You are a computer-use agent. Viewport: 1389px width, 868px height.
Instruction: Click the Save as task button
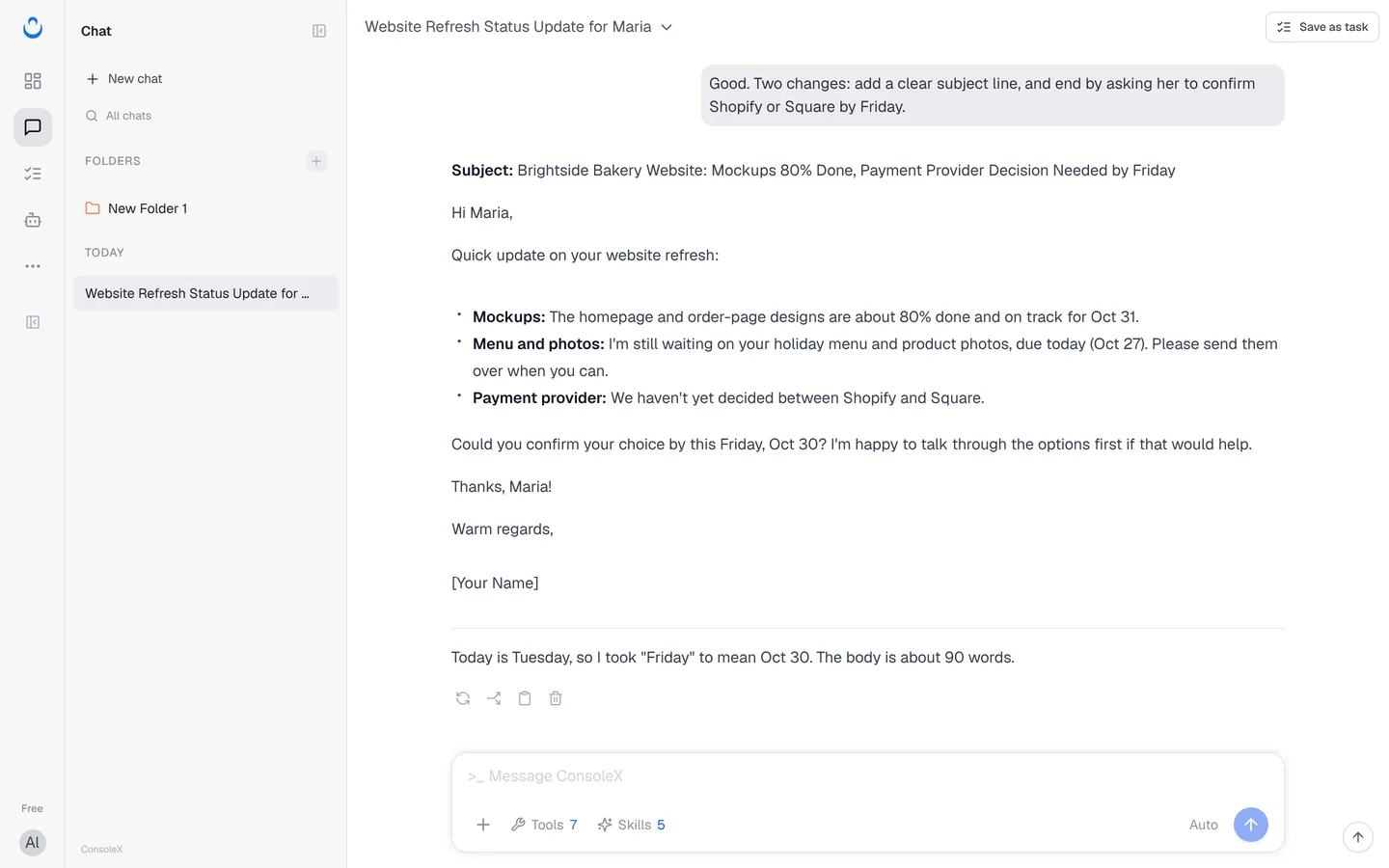(x=1322, y=27)
